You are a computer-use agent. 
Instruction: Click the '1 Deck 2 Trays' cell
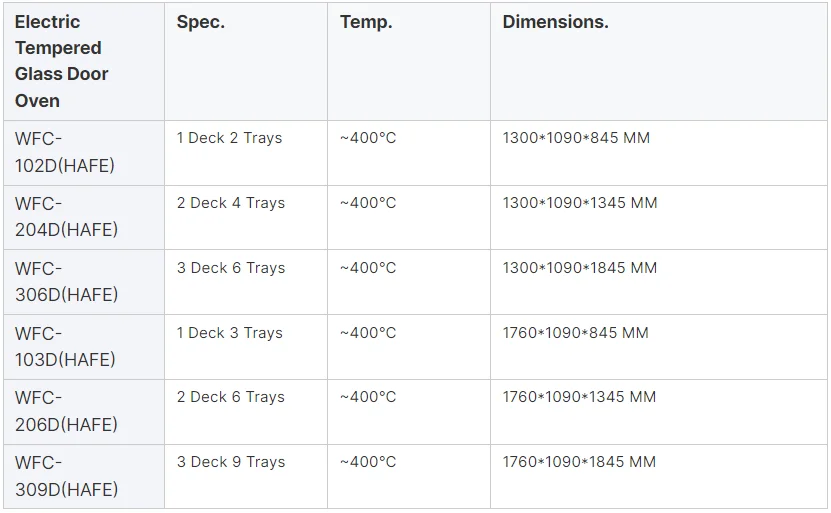click(x=229, y=138)
